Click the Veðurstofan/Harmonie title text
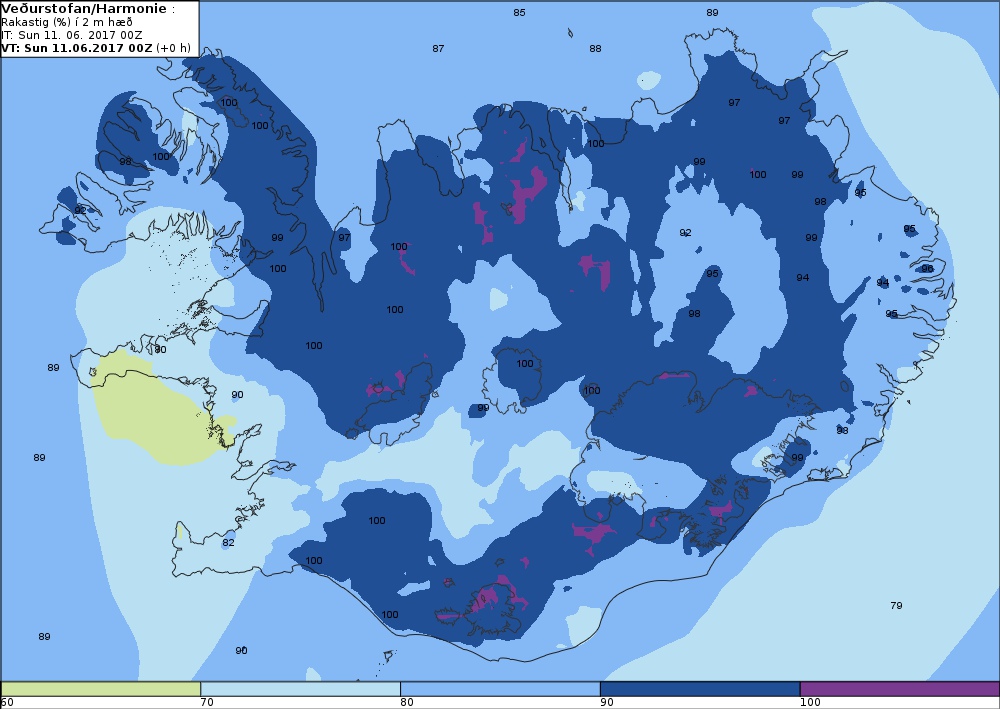1000x709 pixels. point(84,9)
